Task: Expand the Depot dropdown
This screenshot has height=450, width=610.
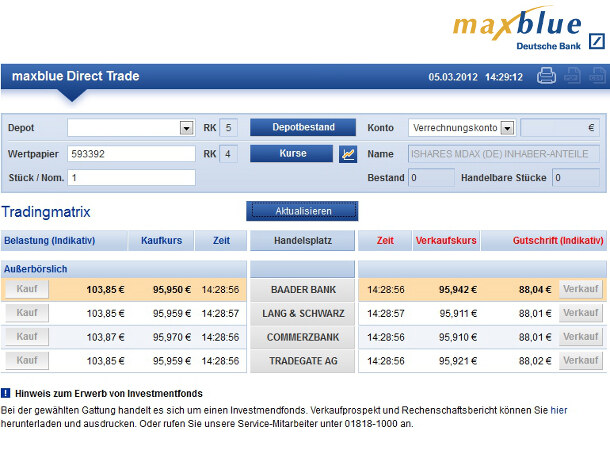Action: (x=185, y=128)
